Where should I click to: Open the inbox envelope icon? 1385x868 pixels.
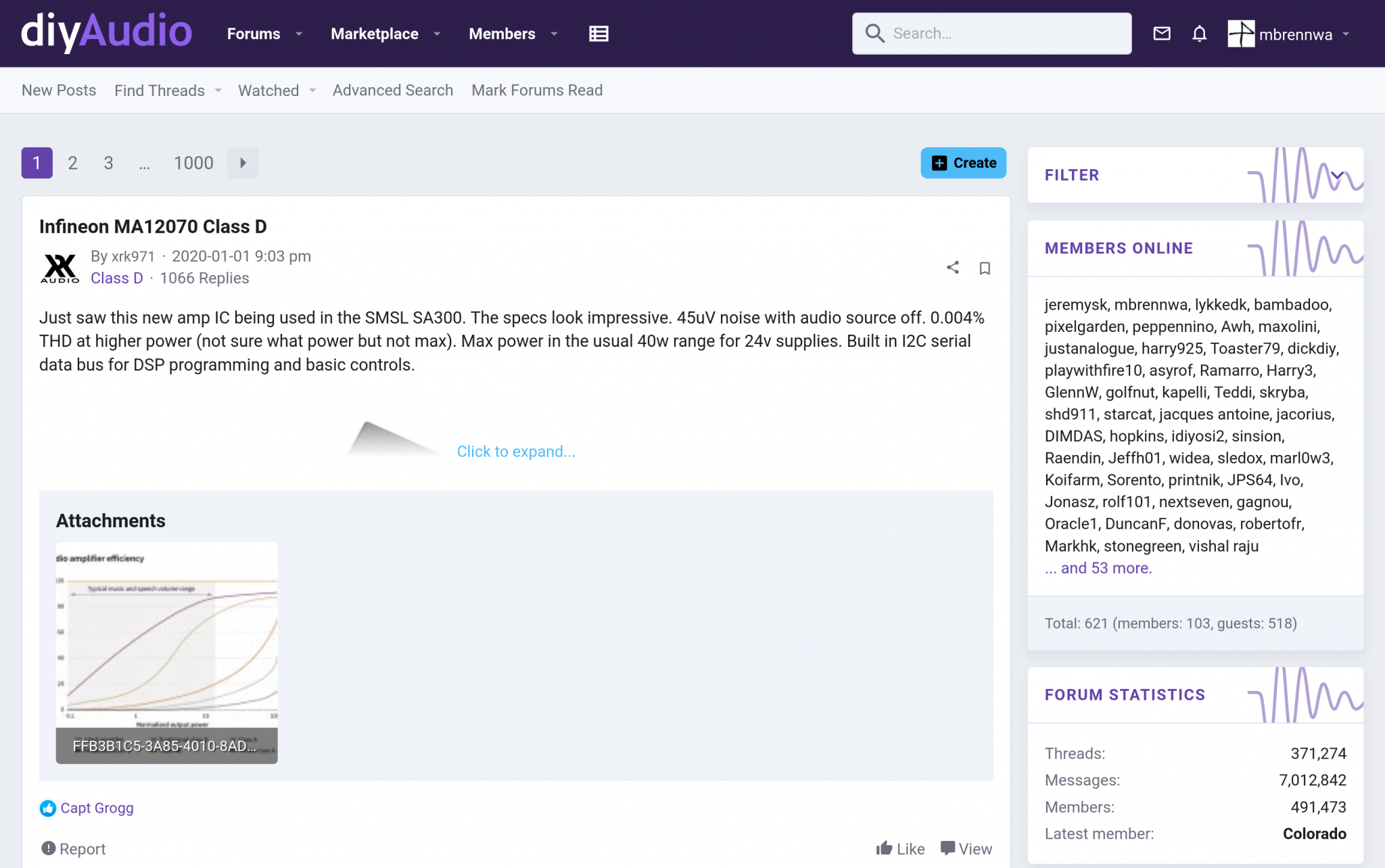(x=1162, y=33)
